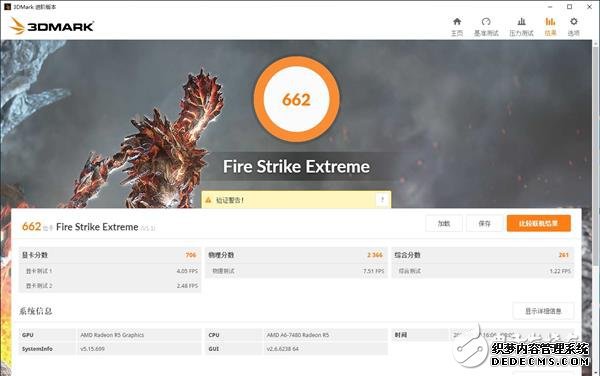Click the validation warning text (验证警告!)
Screen dimensions: 600x376
coord(230,200)
